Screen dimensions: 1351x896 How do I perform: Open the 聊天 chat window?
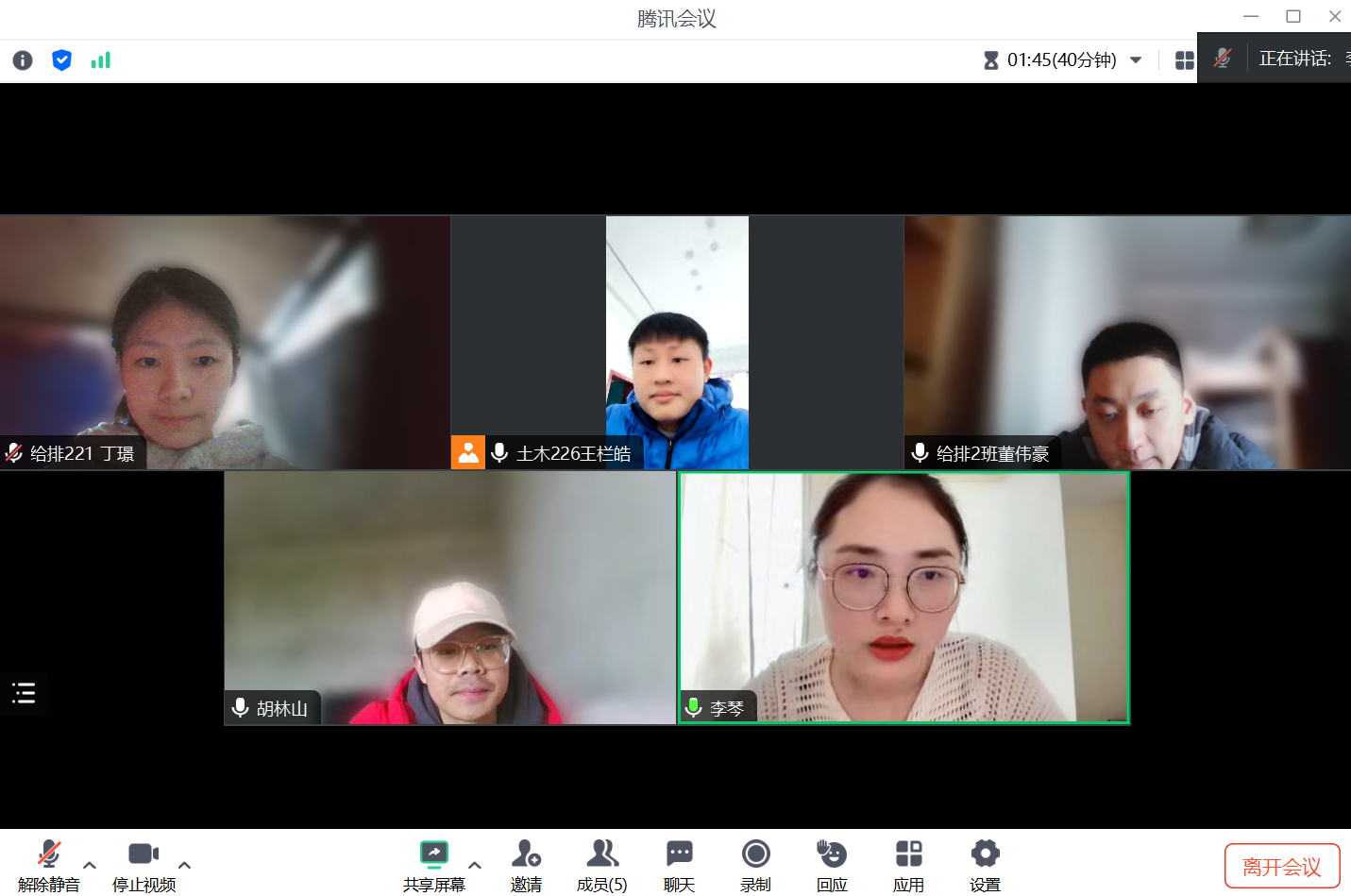pos(680,865)
